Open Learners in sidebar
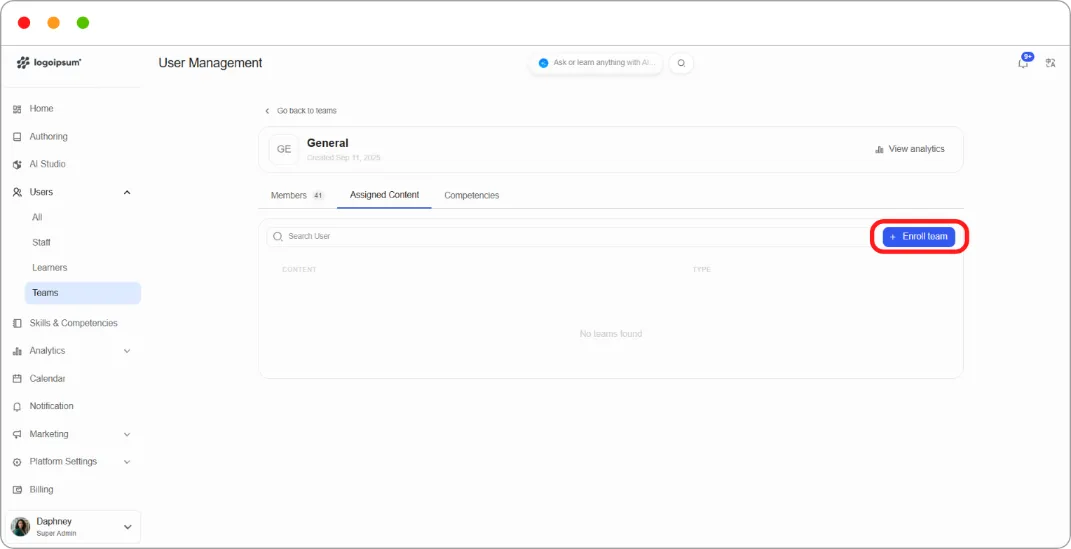1071x549 pixels. (x=49, y=268)
